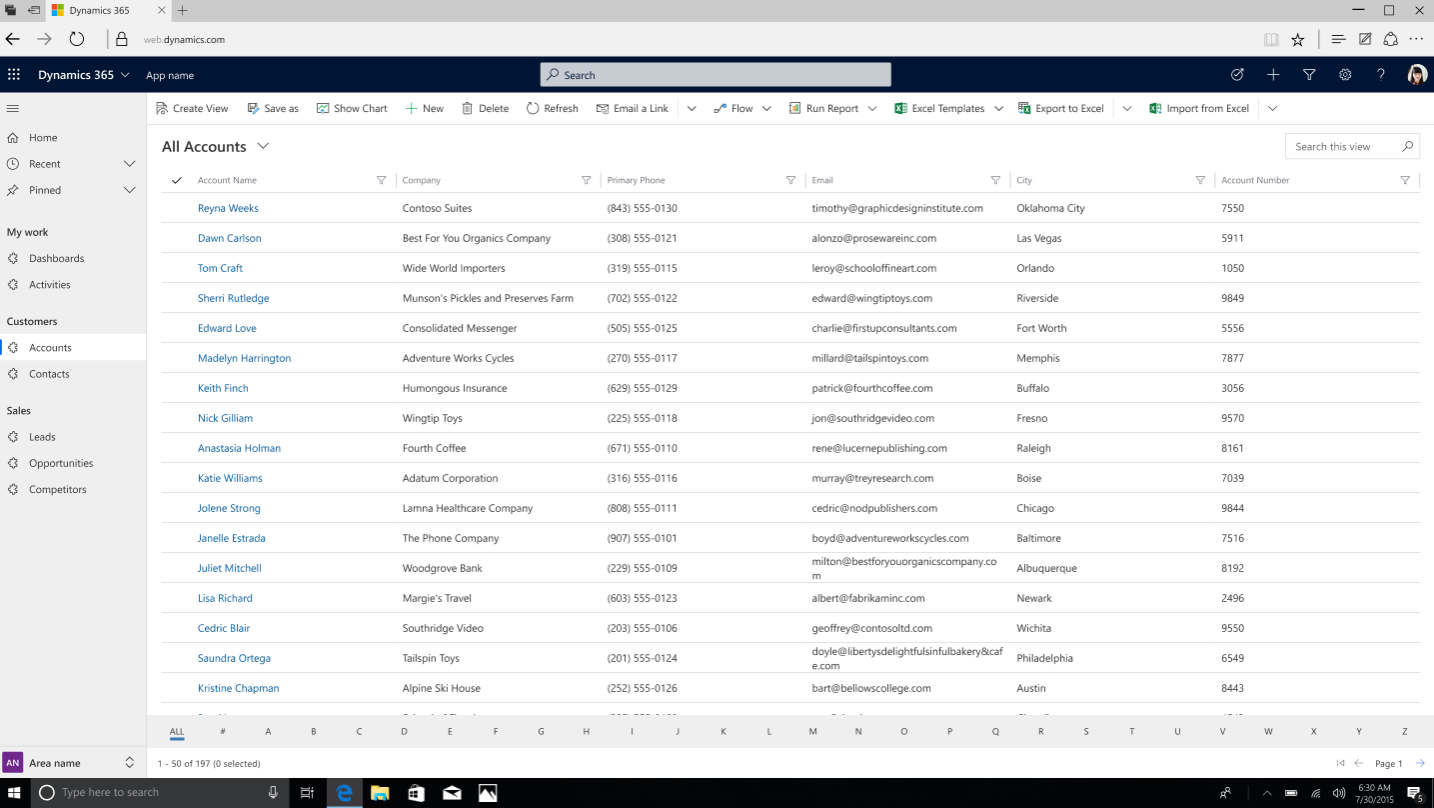Click the global Search box
Screen dimensions: 1434x808
click(x=715, y=75)
